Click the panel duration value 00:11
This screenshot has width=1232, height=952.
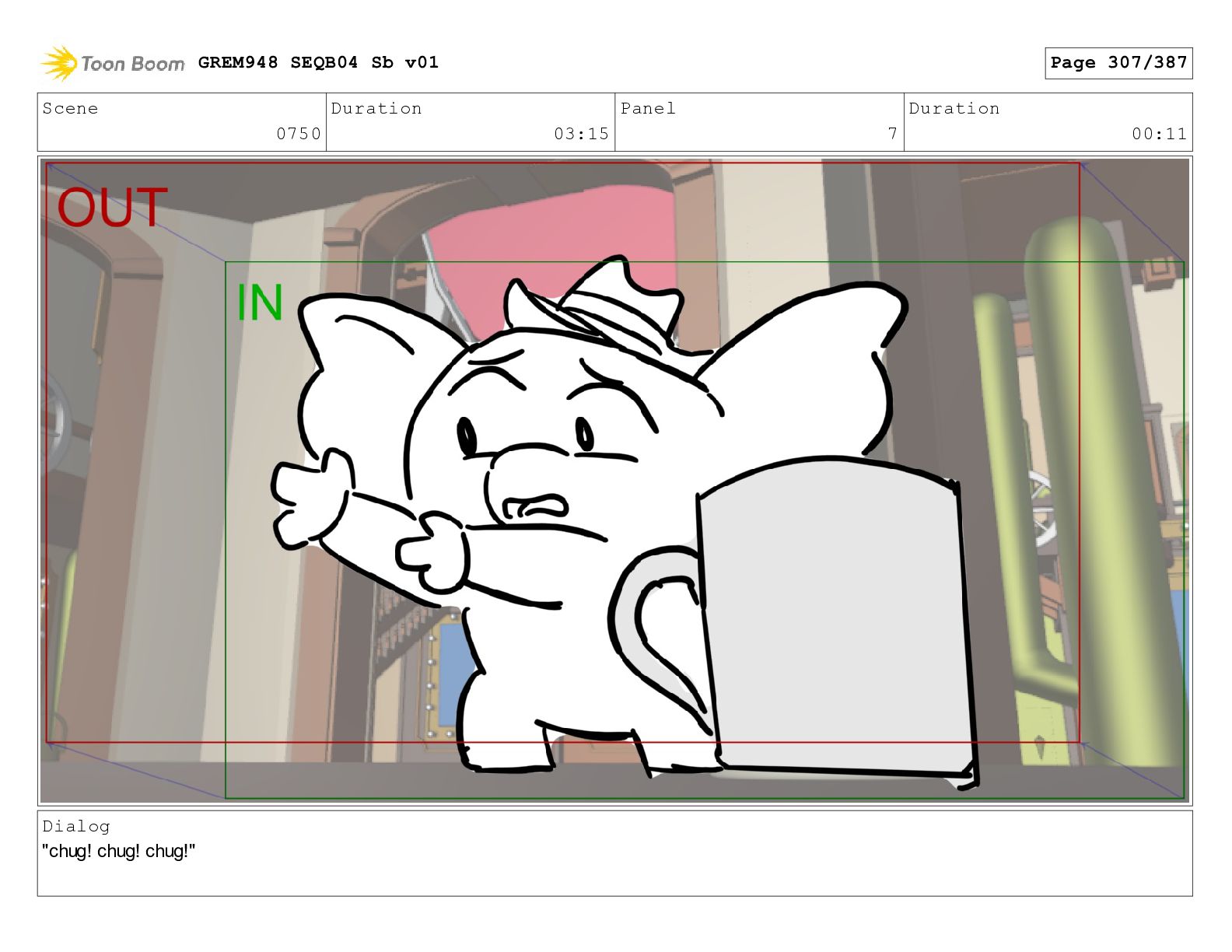point(1159,134)
